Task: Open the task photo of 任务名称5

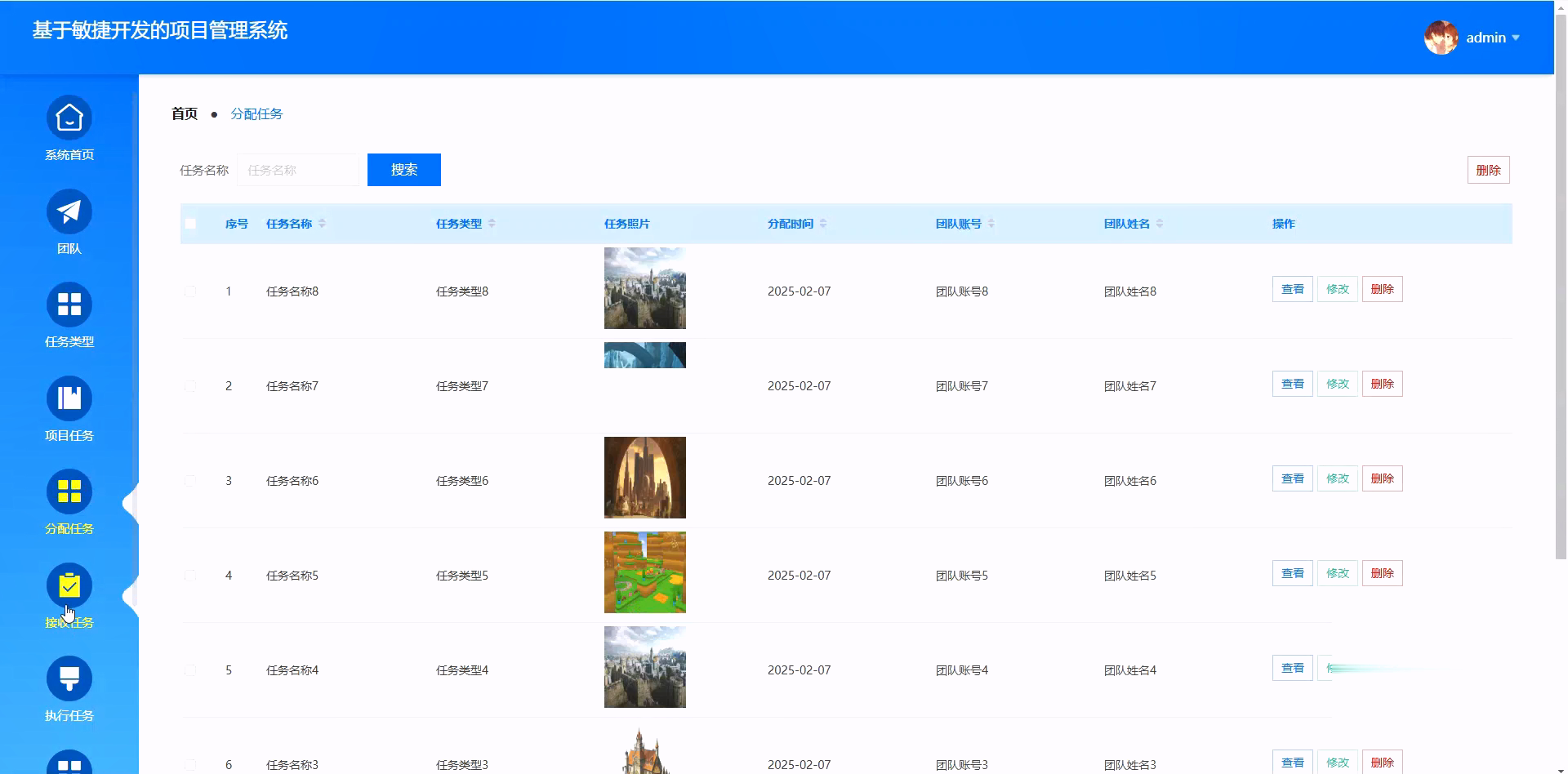Action: click(x=645, y=572)
